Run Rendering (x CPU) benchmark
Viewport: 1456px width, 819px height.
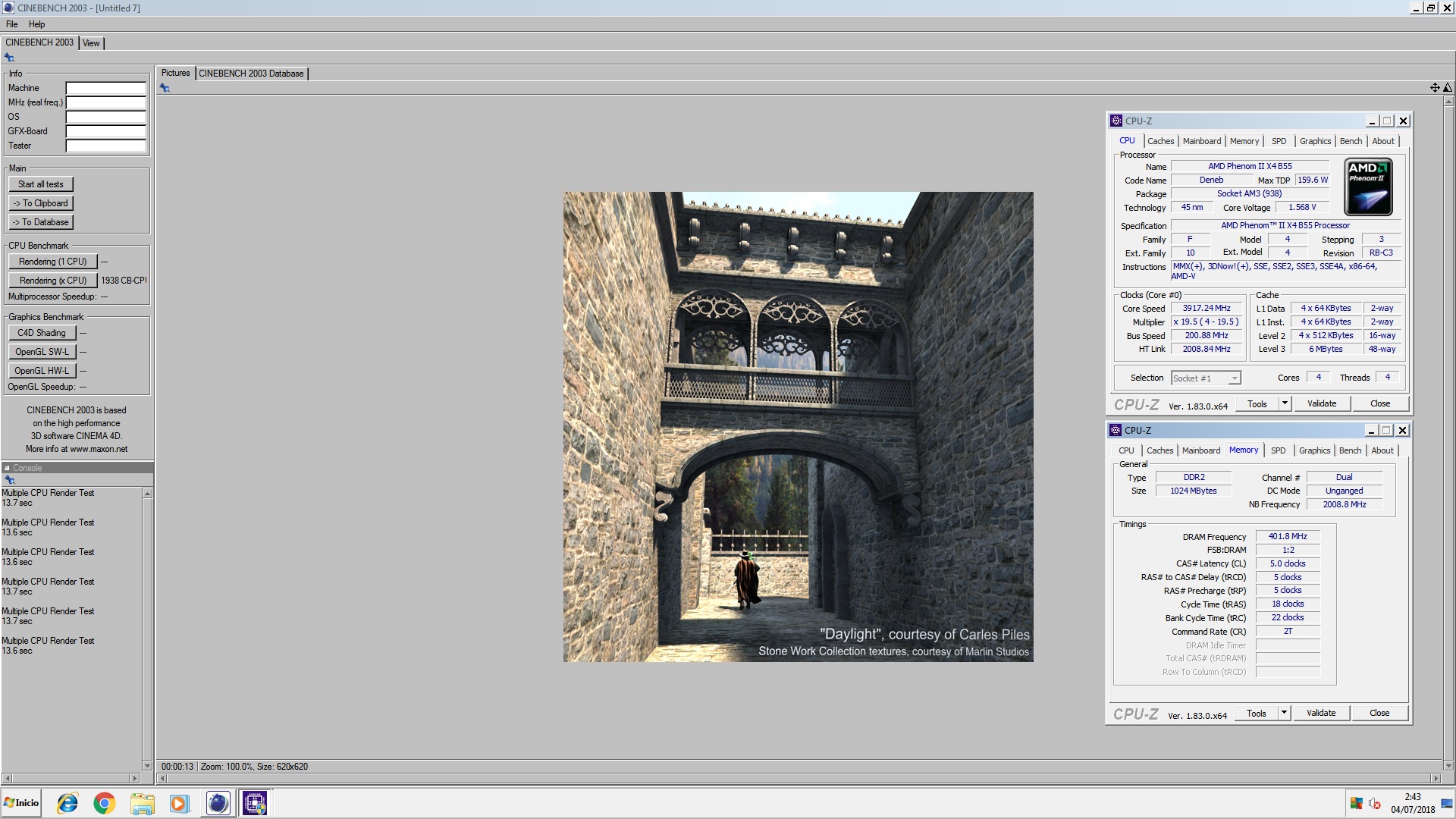pyautogui.click(x=53, y=281)
